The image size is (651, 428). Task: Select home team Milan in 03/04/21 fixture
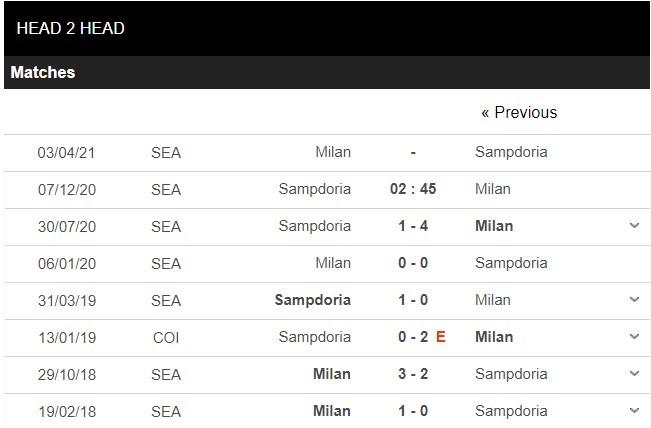pyautogui.click(x=333, y=152)
